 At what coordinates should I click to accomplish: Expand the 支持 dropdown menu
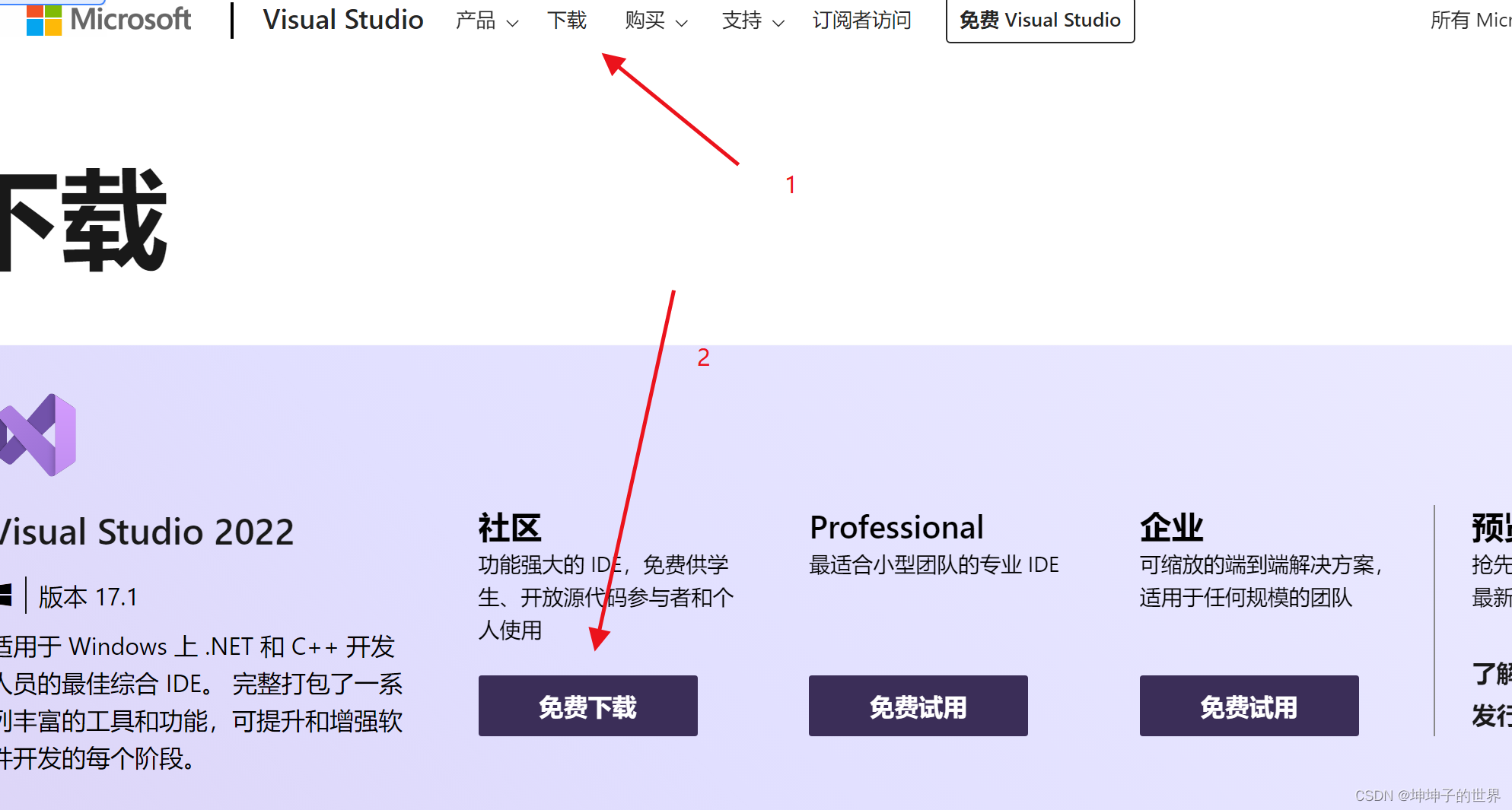[753, 21]
